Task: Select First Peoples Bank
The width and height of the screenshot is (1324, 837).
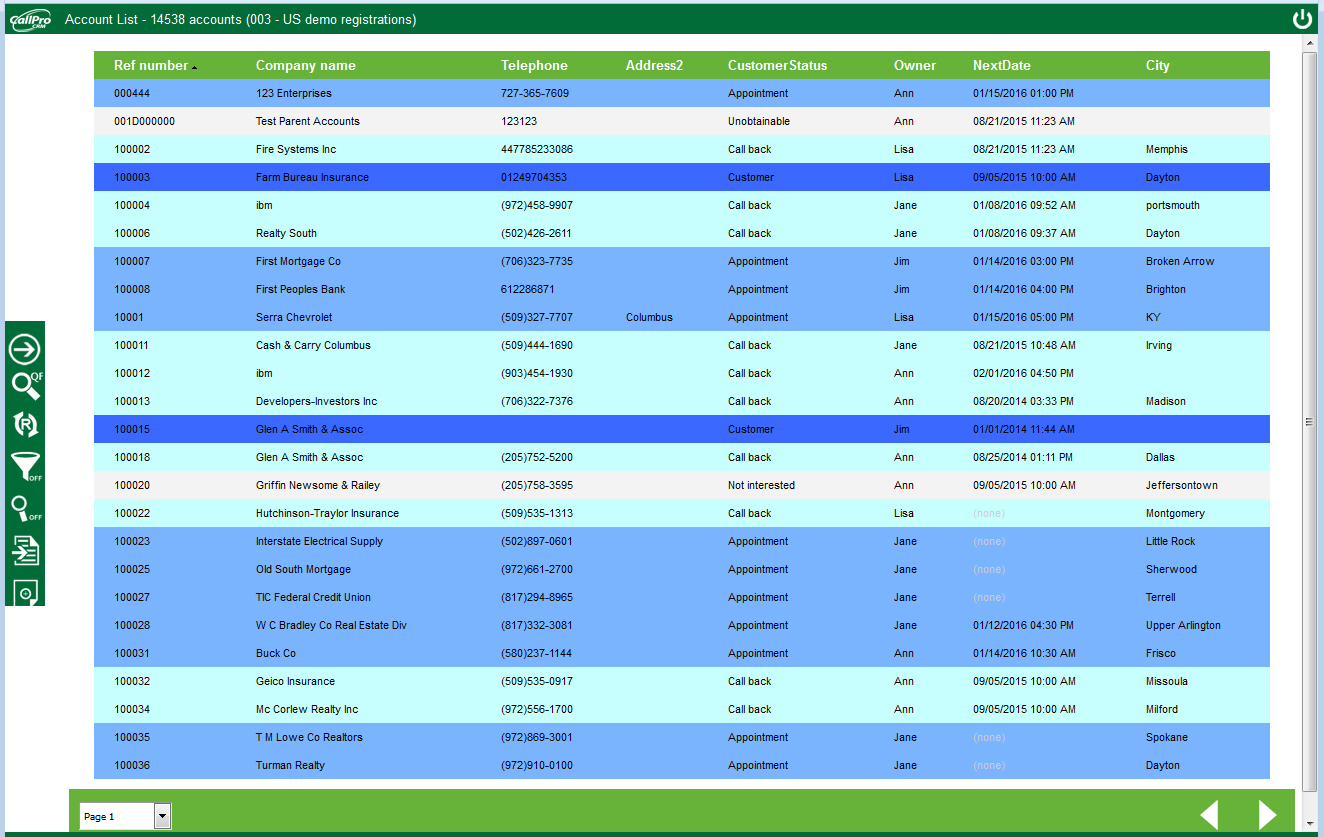Action: pyautogui.click(x=300, y=289)
